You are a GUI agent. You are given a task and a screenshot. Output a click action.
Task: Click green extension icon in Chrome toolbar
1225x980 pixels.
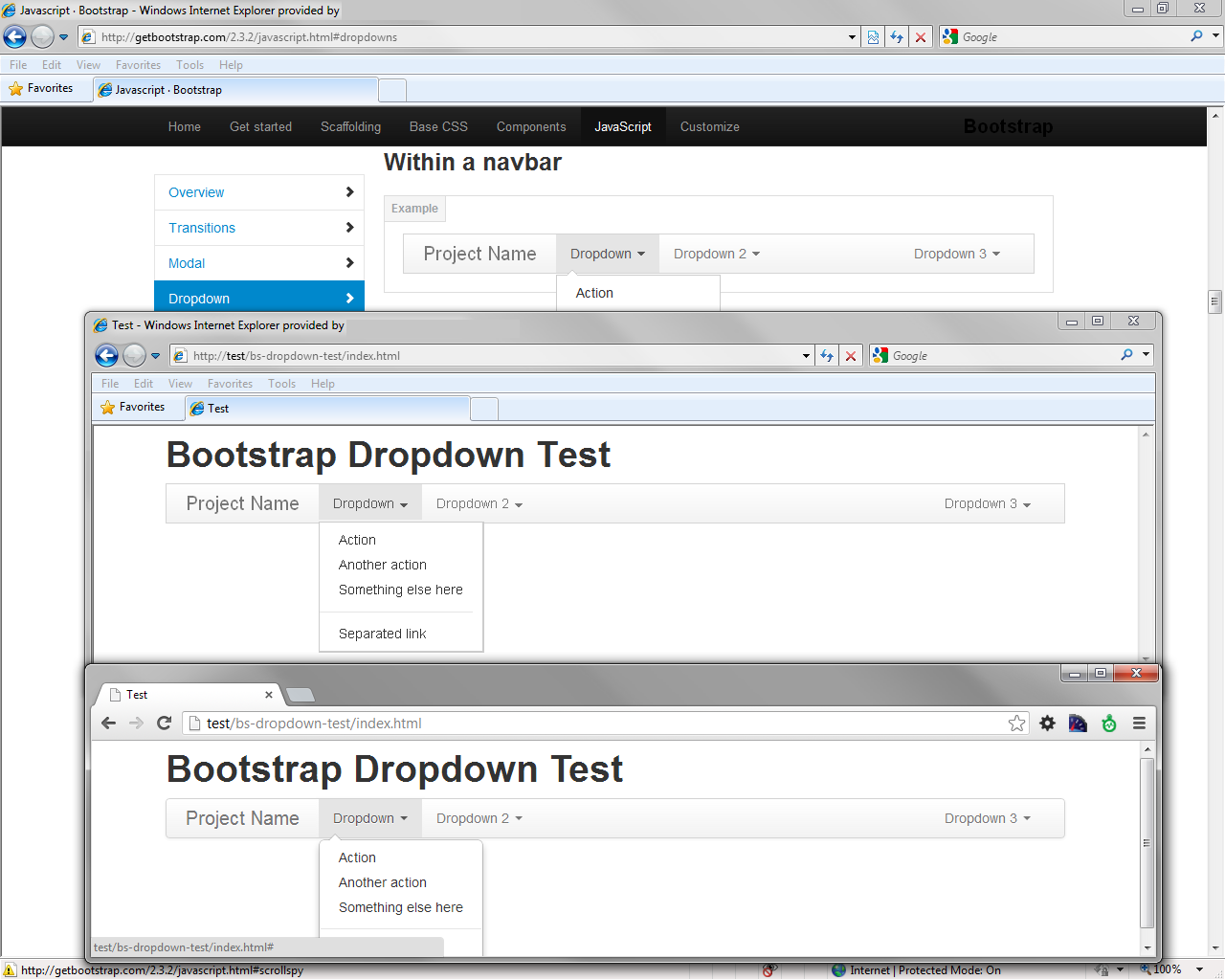coord(1109,724)
